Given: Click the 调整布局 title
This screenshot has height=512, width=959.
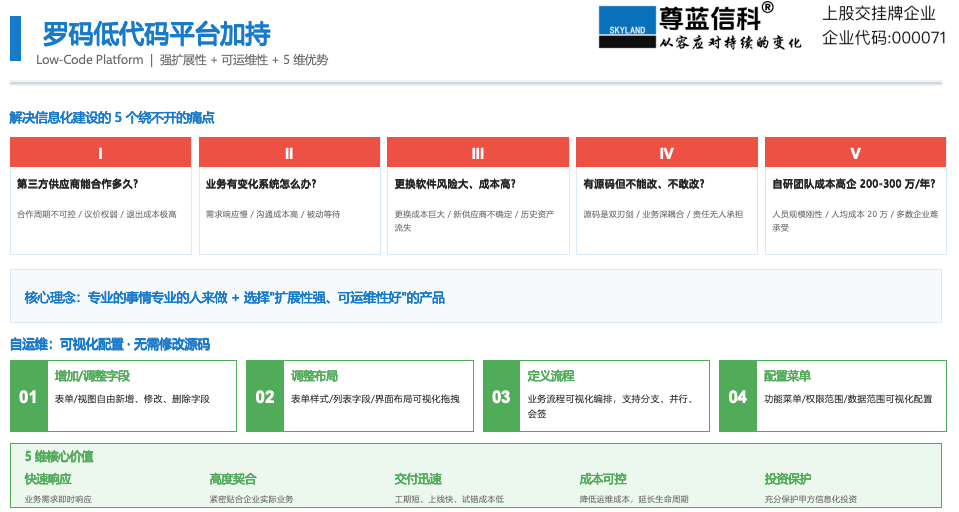Looking at the screenshot, I should click(314, 376).
